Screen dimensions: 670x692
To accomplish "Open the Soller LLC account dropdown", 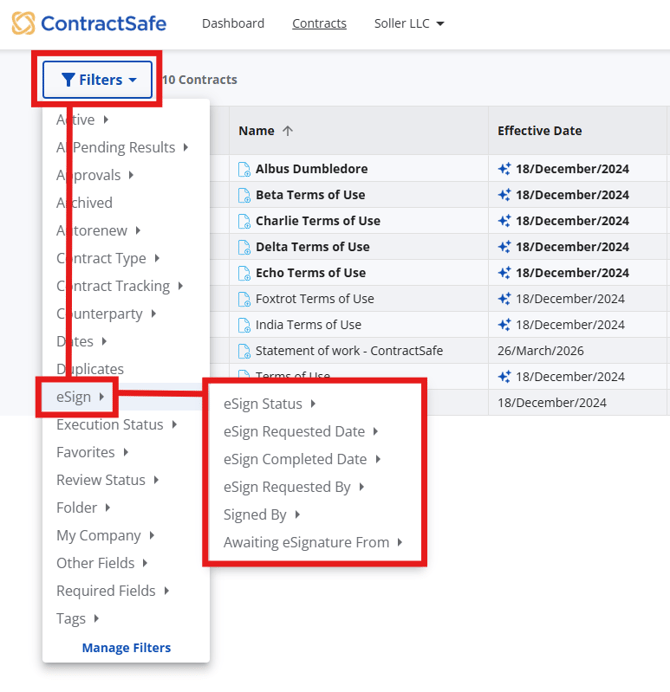I will click(x=409, y=23).
